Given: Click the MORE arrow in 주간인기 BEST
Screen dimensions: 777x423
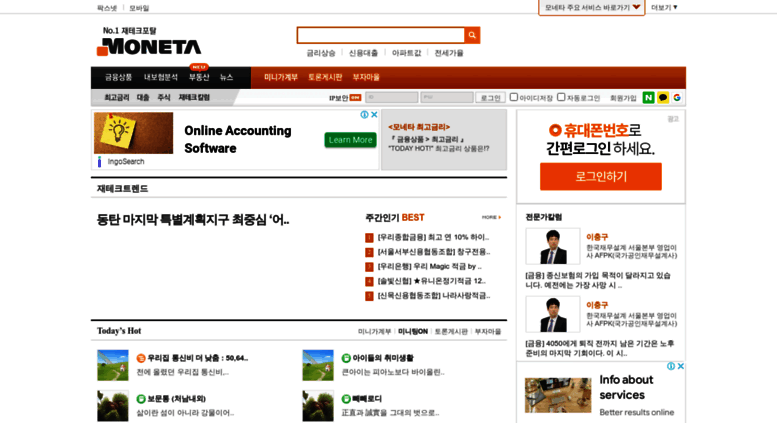Looking at the screenshot, I should (x=491, y=217).
